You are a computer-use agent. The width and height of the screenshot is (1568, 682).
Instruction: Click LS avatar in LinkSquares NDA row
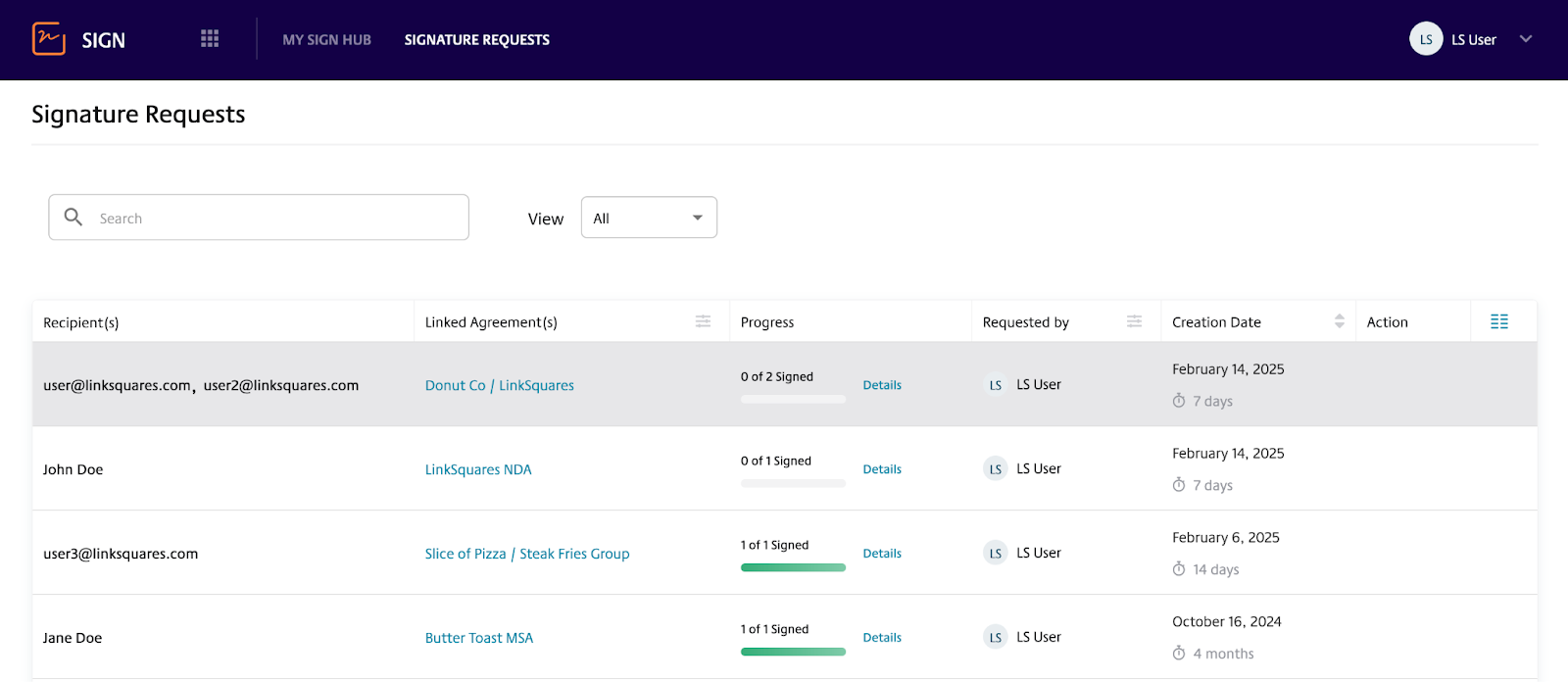click(995, 469)
